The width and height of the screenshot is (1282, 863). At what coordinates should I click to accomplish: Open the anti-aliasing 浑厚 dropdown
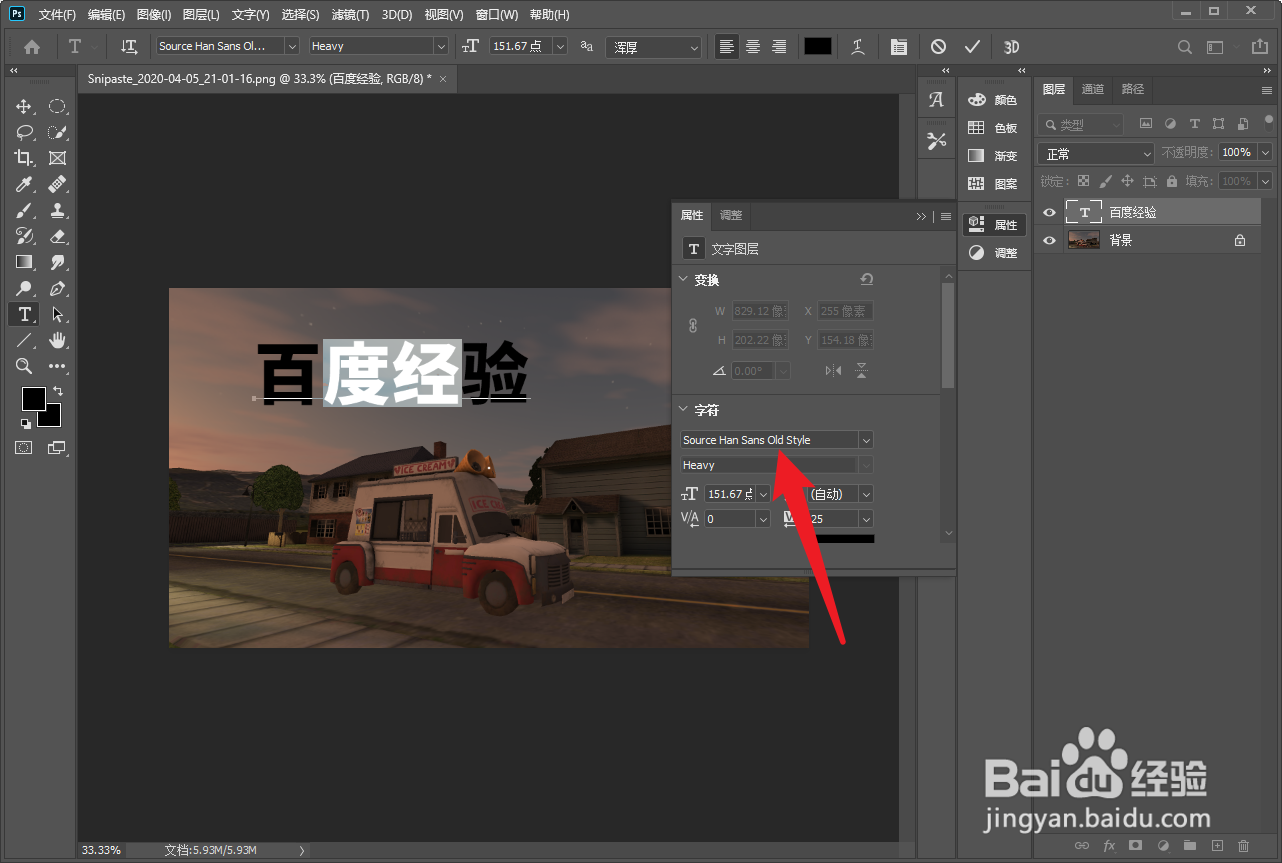pyautogui.click(x=654, y=47)
